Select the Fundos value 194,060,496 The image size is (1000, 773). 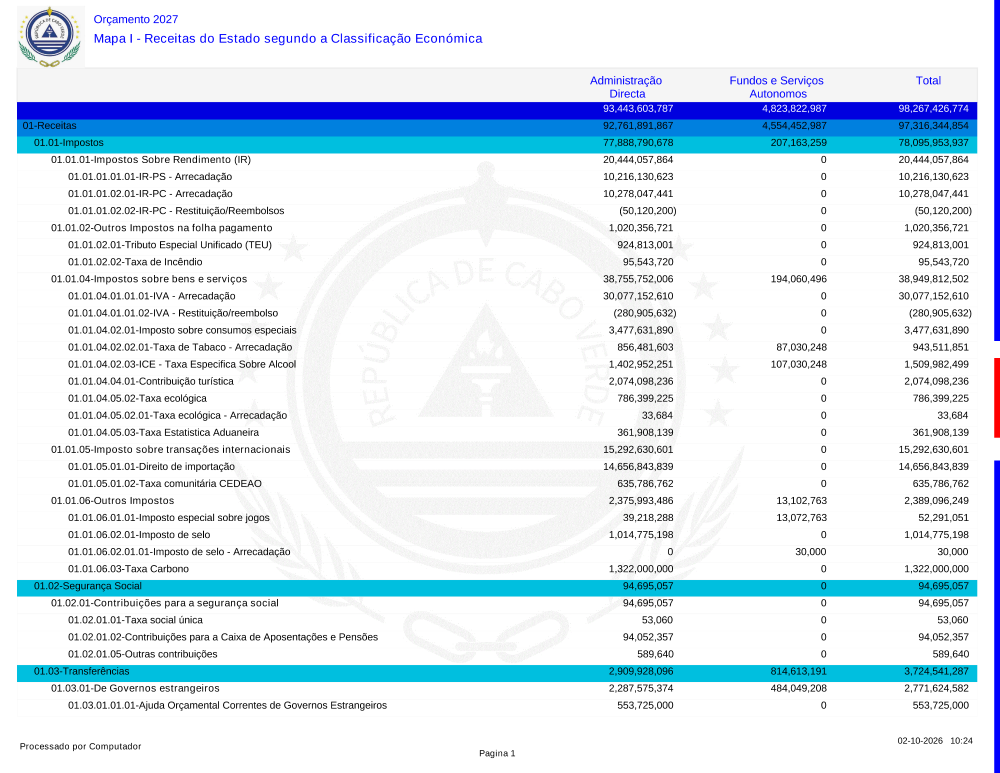[798, 279]
